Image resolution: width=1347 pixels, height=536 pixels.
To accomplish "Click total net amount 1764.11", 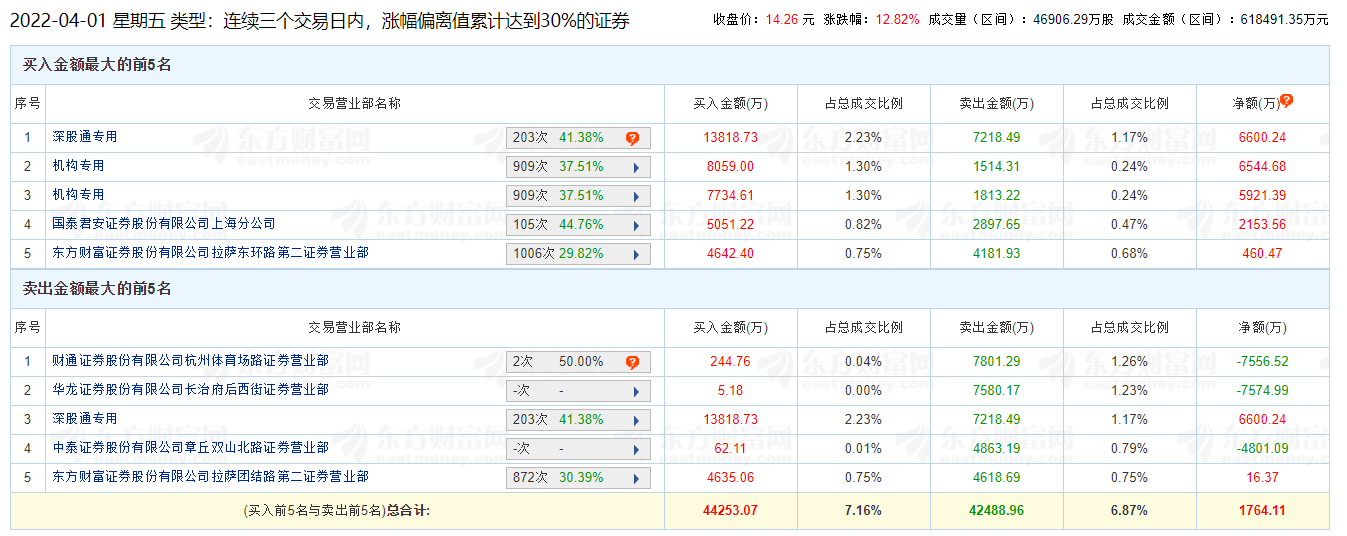I will point(1262,511).
